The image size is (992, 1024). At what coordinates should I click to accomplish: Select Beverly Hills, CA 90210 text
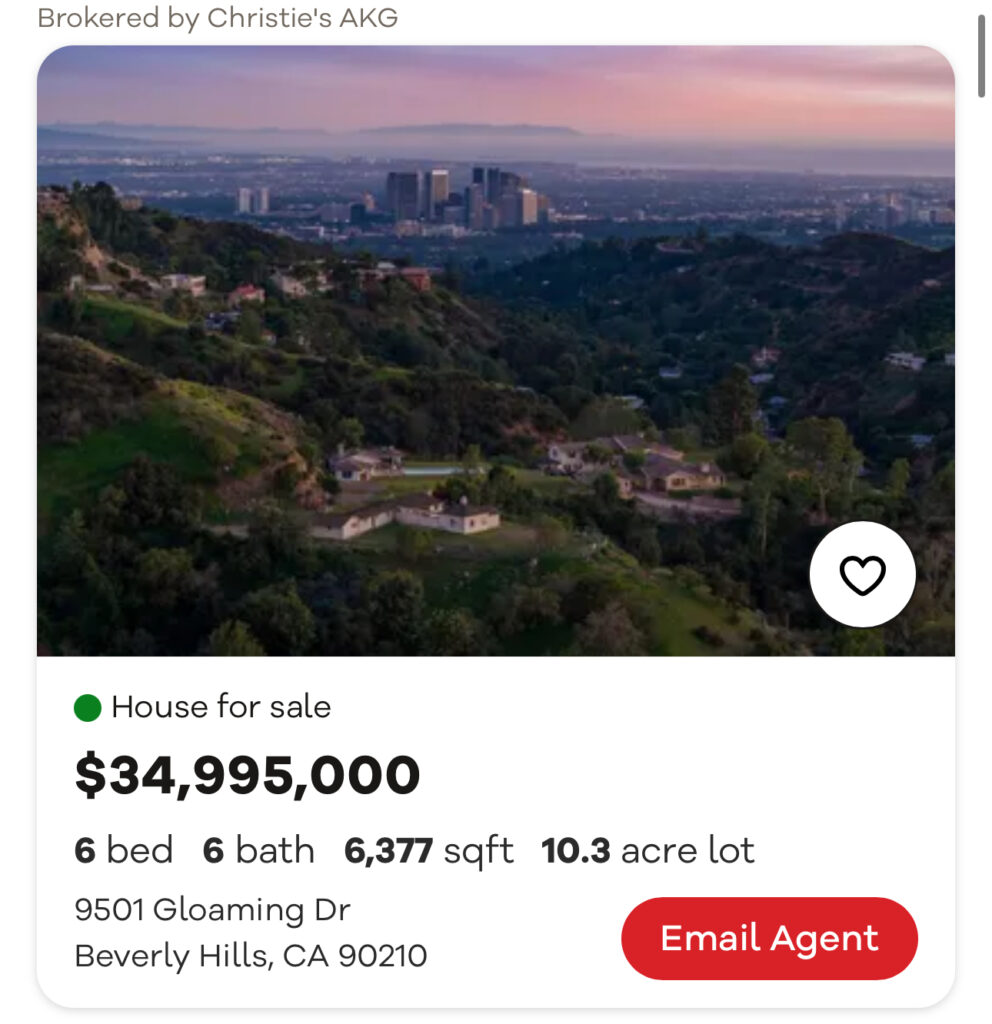tap(250, 956)
